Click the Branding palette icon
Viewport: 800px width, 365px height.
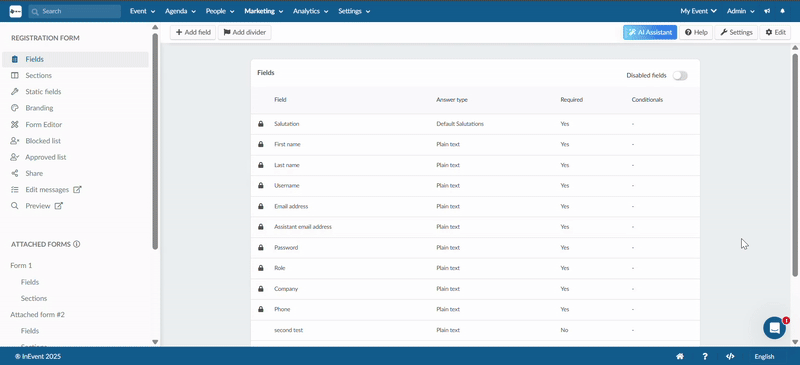pos(15,108)
